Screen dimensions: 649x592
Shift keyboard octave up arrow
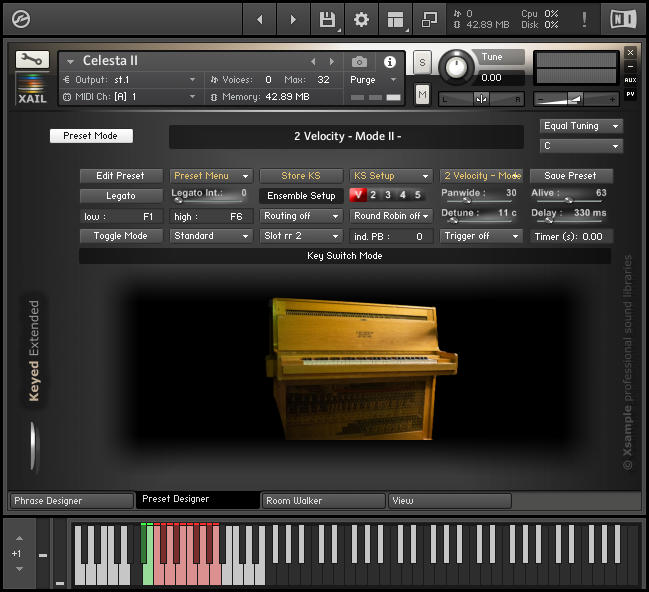[x=19, y=538]
